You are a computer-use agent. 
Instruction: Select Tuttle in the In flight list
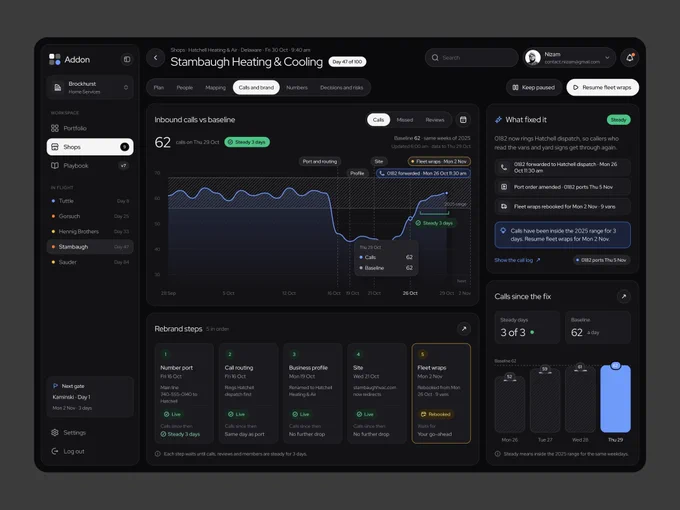(x=90, y=201)
